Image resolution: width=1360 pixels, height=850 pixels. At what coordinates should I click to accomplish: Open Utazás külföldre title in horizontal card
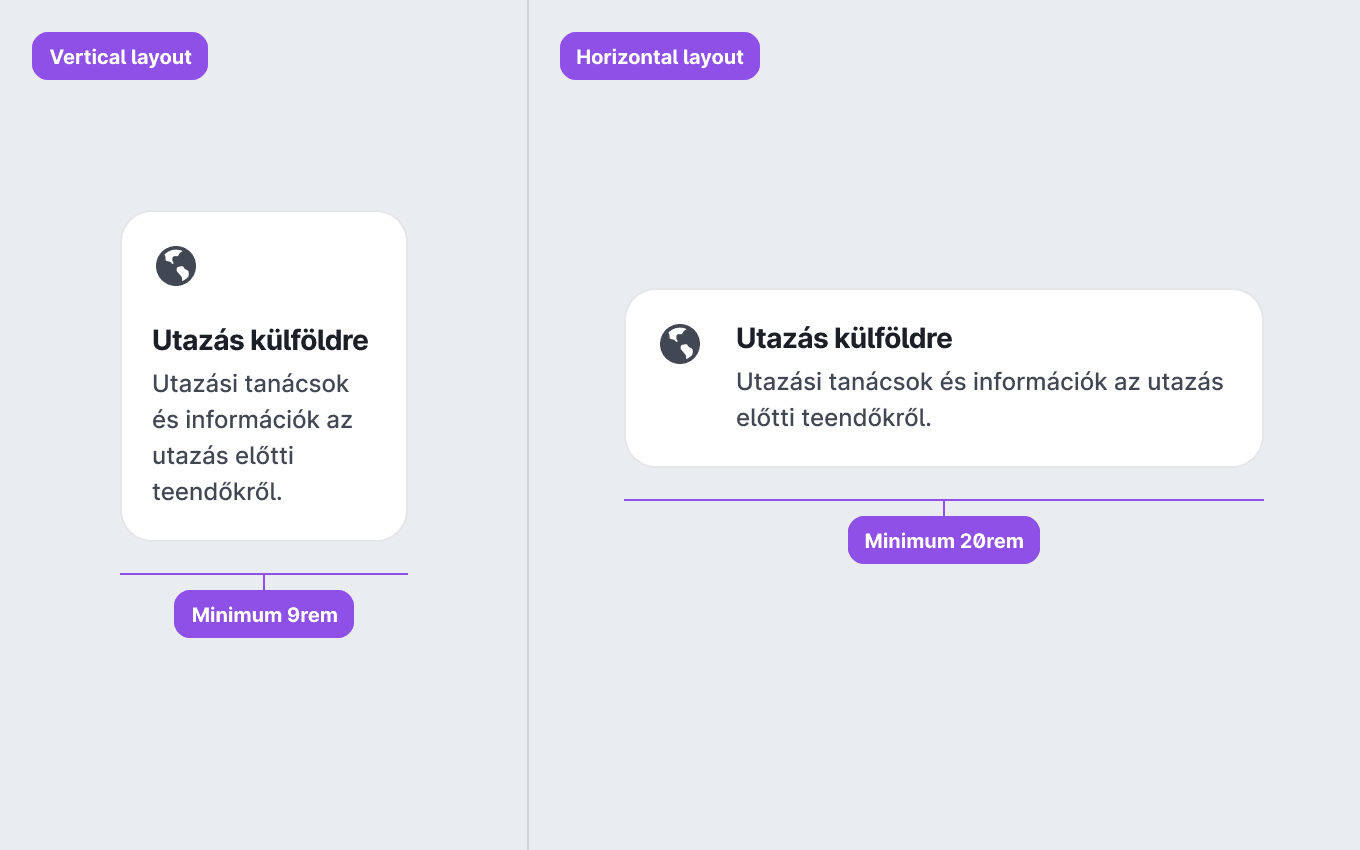tap(844, 338)
